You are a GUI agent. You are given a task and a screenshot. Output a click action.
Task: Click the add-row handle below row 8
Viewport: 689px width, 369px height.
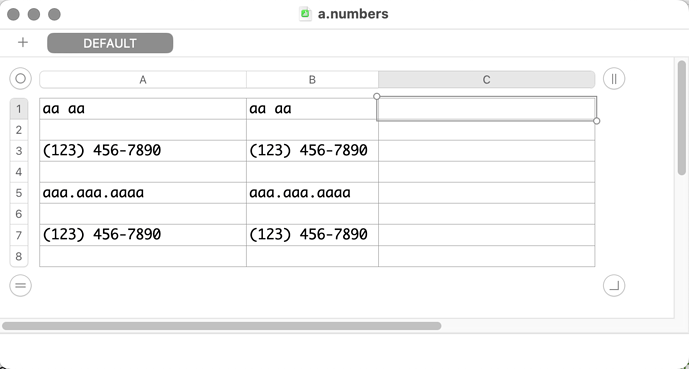coord(20,286)
